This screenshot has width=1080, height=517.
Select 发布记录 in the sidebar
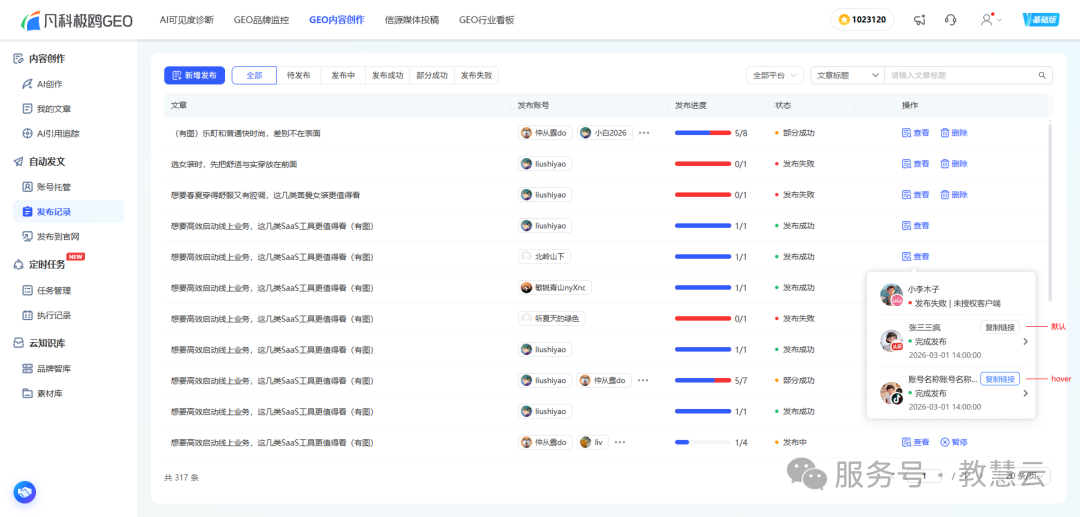pos(69,211)
